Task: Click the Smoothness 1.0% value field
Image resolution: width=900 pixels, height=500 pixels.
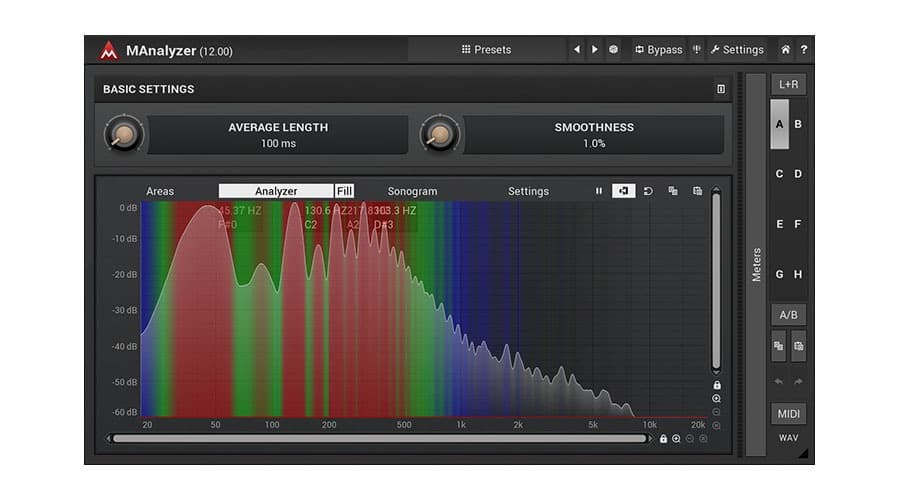Action: 593,135
